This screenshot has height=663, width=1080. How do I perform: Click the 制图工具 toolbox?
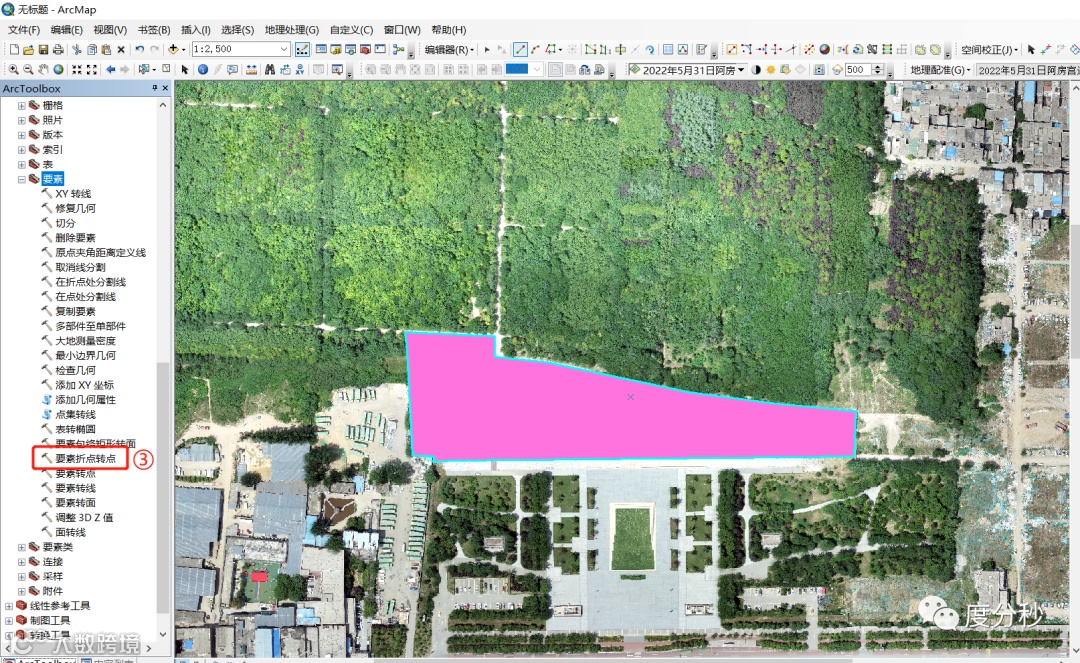(x=50, y=620)
